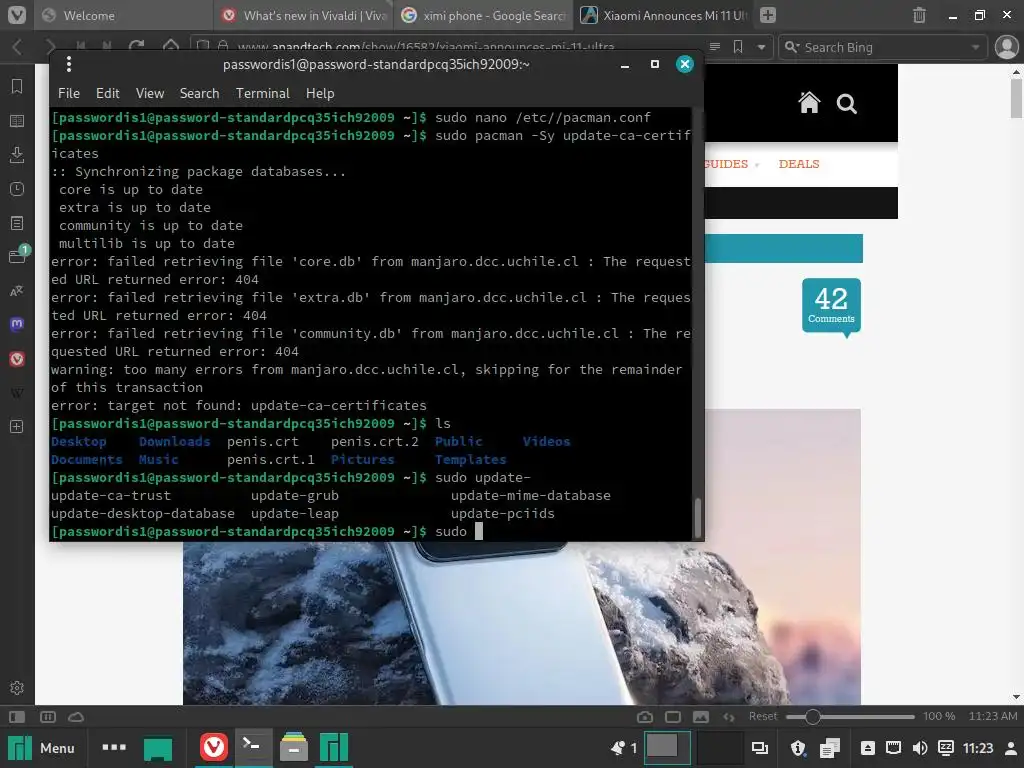Screen dimensions: 1024x768
Task: Open the 42 Comments bubble
Action: (831, 306)
